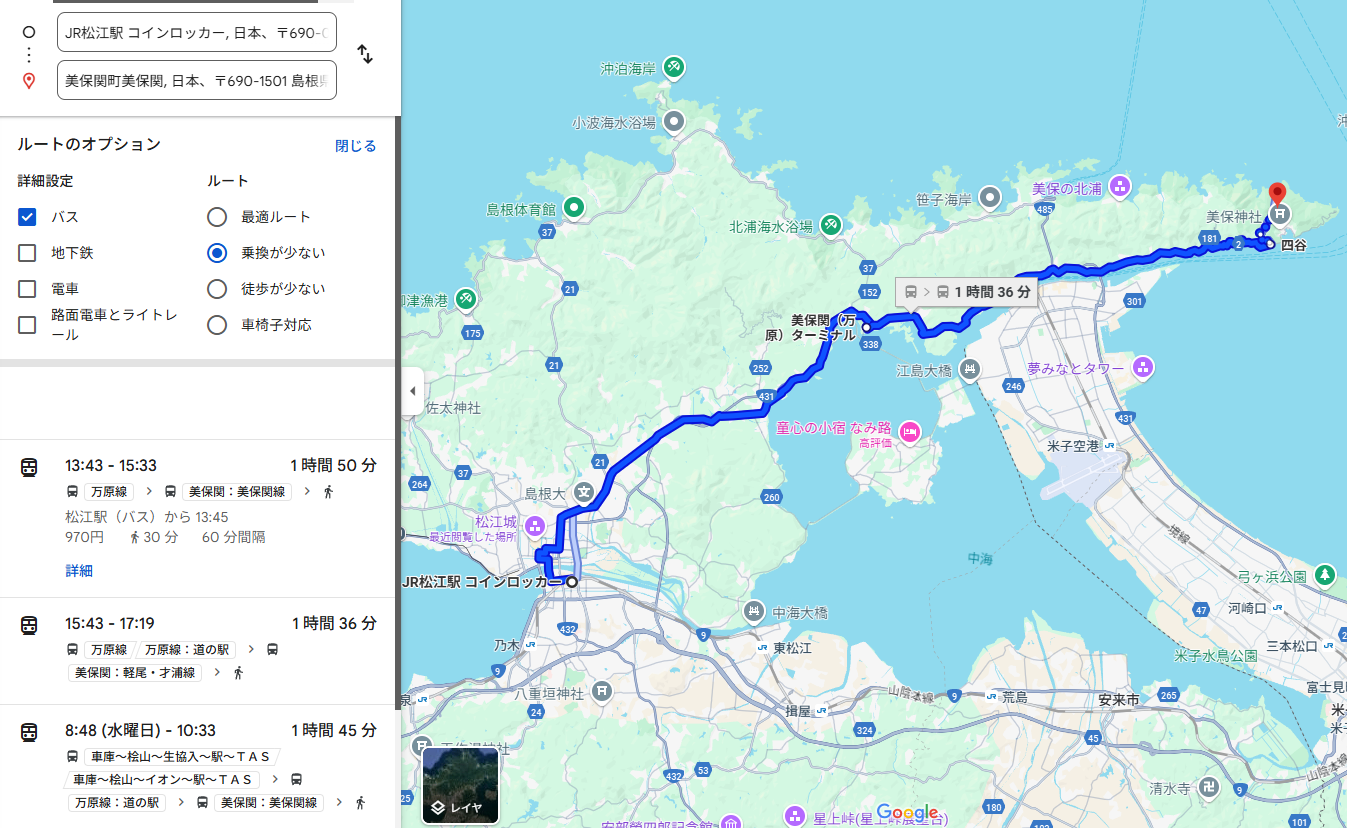
Task: Click the 車庫〜桧山〜生協入〜駅〜ＴＡＳ line badge
Action: pos(182,757)
